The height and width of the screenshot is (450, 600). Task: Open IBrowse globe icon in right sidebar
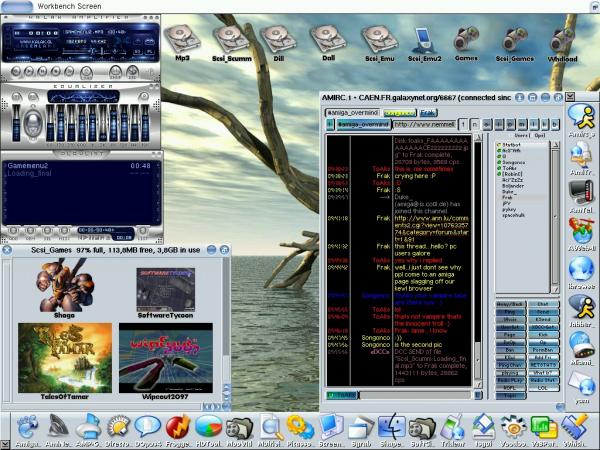581,272
